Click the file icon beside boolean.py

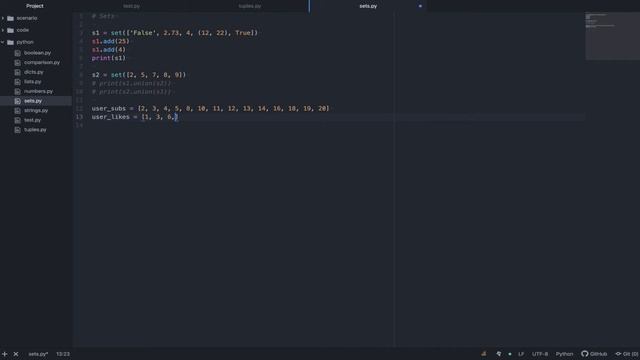tap(18, 53)
